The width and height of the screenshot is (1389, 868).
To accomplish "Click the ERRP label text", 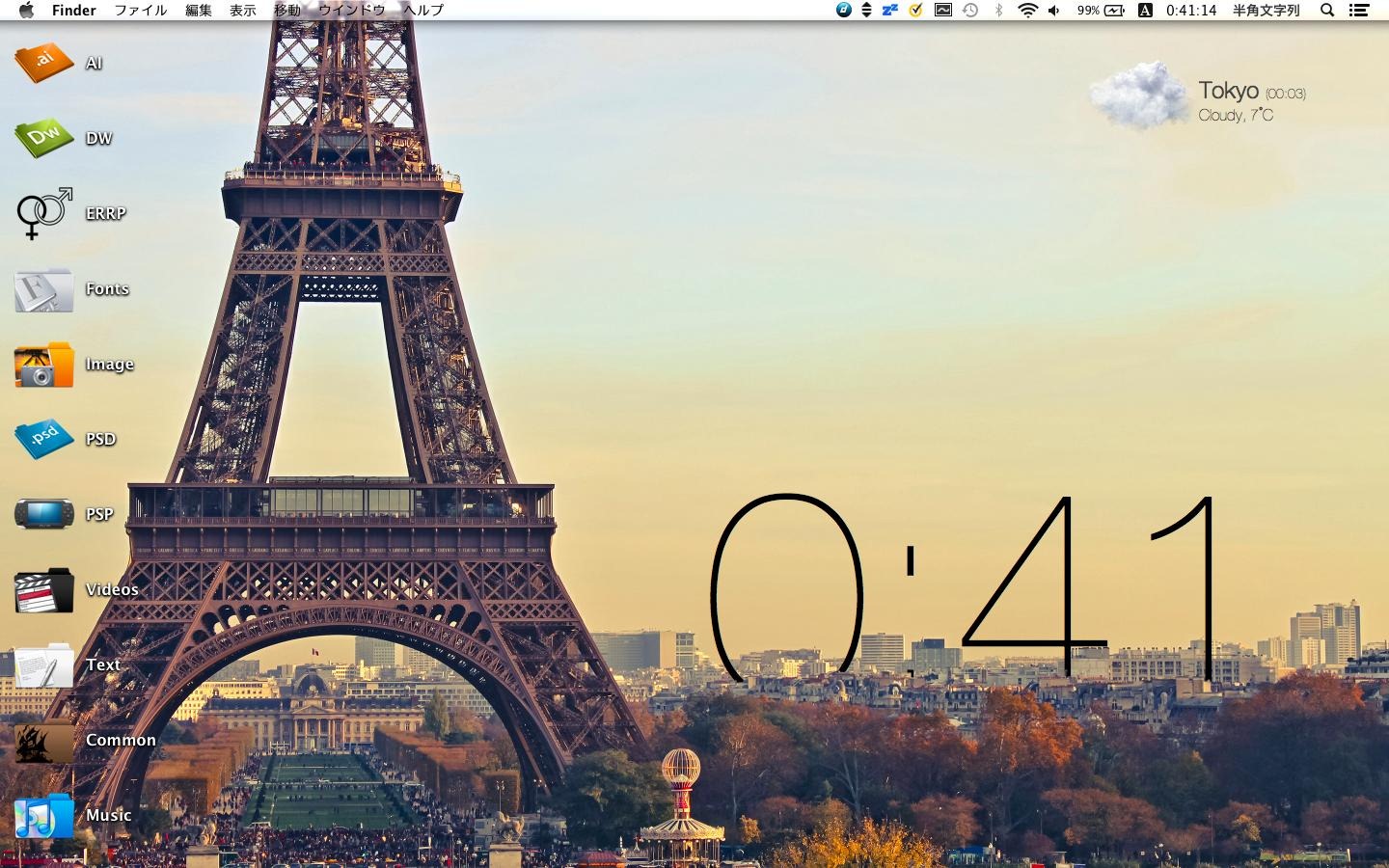I will pos(105,213).
